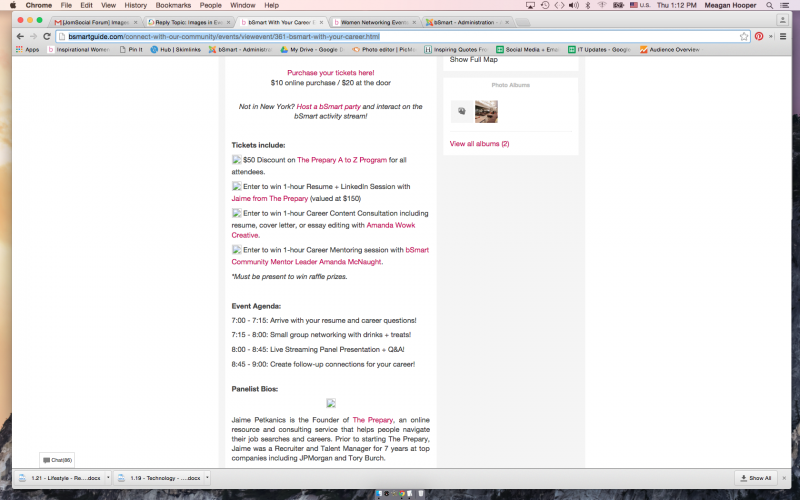This screenshot has height=500, width=800.
Task: Open the Chrome hamburger menu
Action: 783,36
